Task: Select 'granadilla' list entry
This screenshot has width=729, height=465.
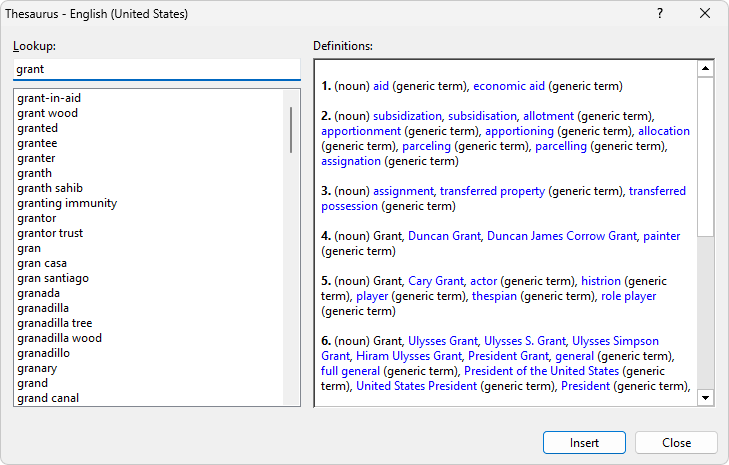Action: pyautogui.click(x=149, y=308)
